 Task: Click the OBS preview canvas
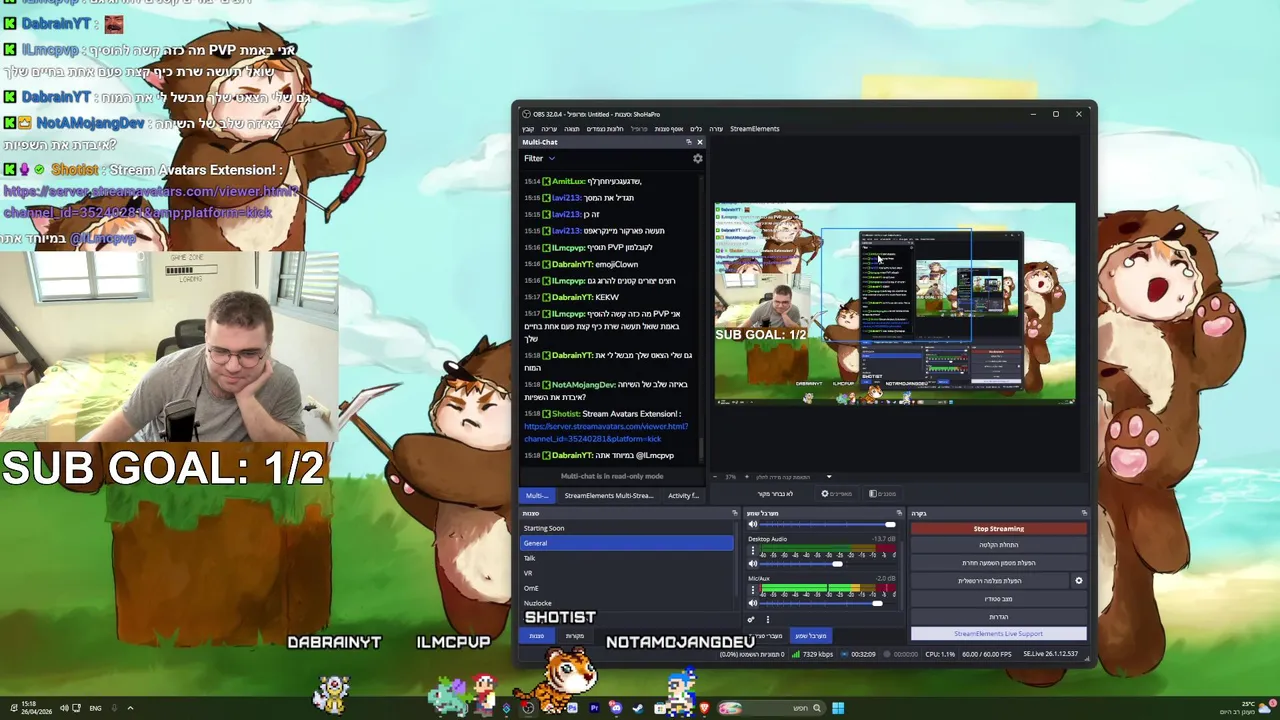click(x=895, y=303)
